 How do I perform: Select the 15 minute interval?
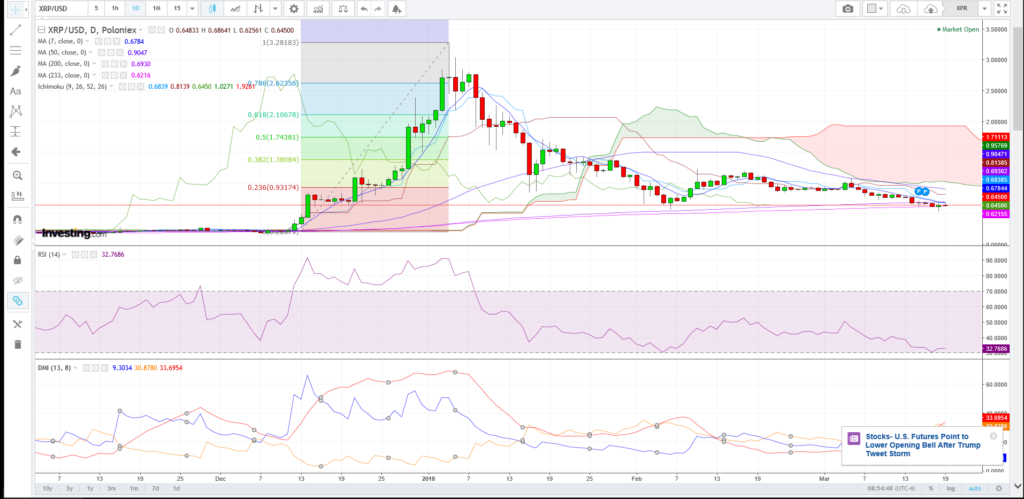[177, 8]
